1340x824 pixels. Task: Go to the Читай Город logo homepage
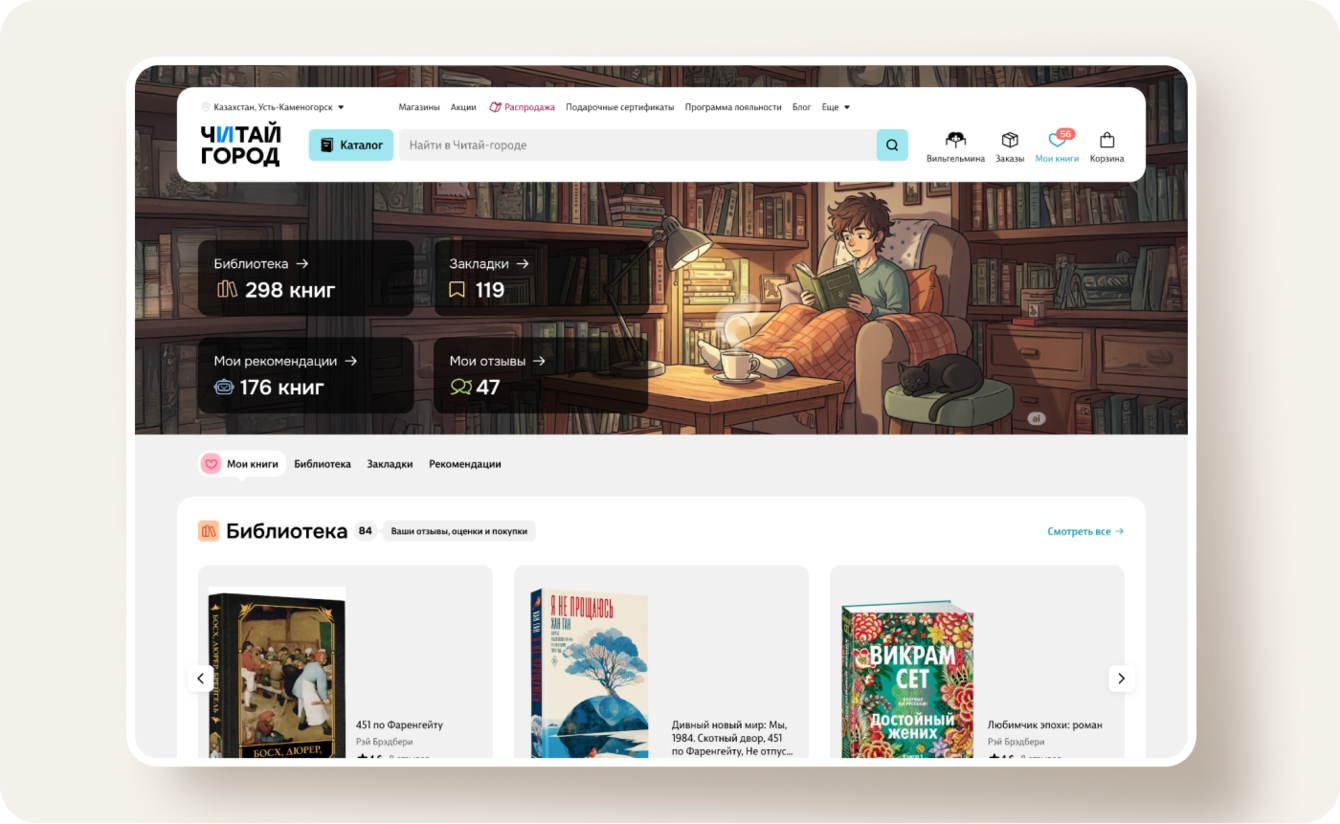[x=241, y=145]
